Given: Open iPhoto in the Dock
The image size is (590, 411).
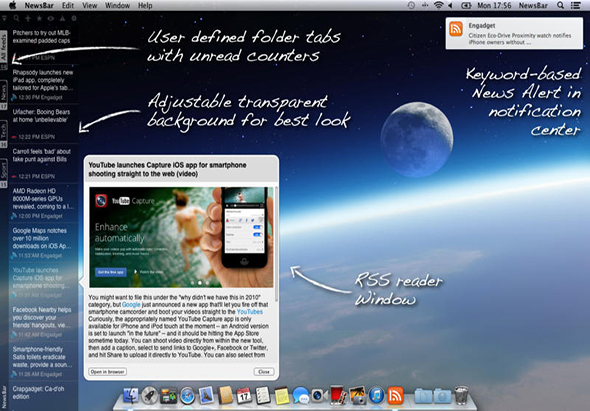Looking at the screenshot, I should pyautogui.click(x=357, y=396).
